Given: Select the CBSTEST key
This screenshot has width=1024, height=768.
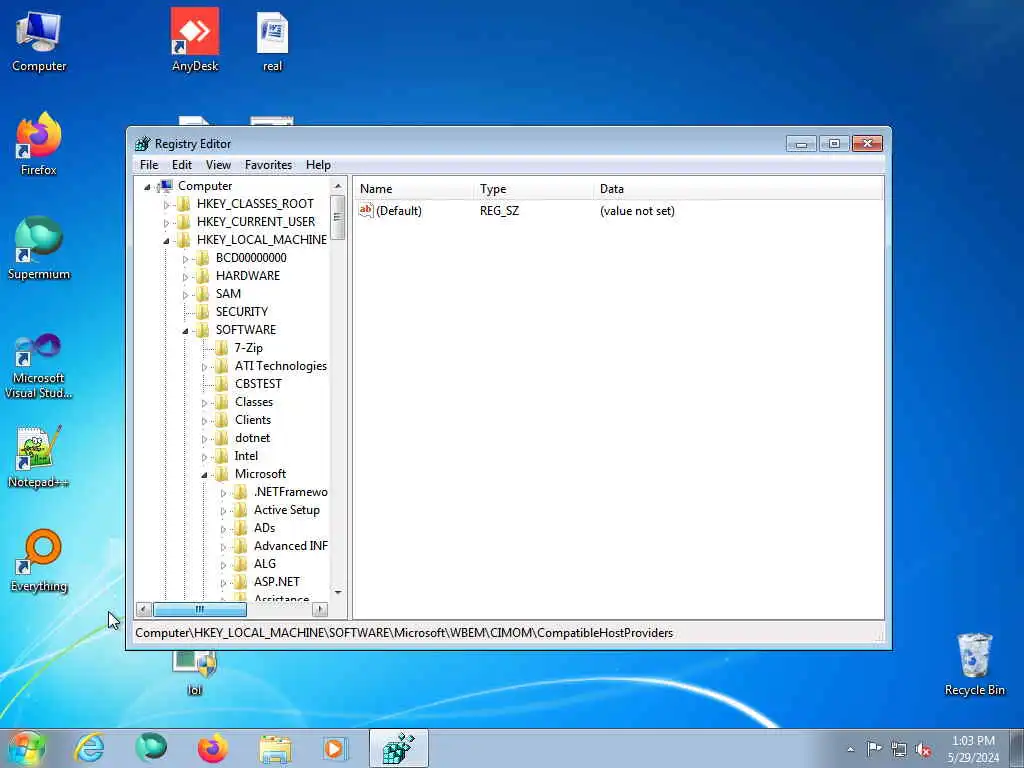Looking at the screenshot, I should [x=258, y=383].
